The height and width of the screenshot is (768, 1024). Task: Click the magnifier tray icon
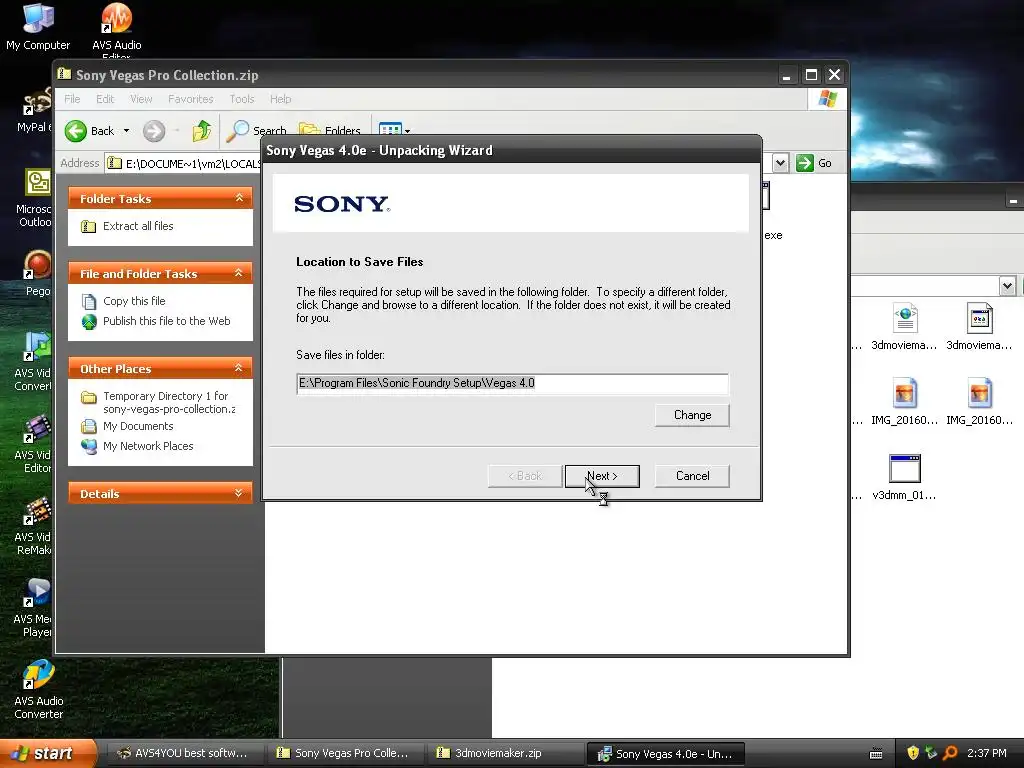click(x=950, y=753)
